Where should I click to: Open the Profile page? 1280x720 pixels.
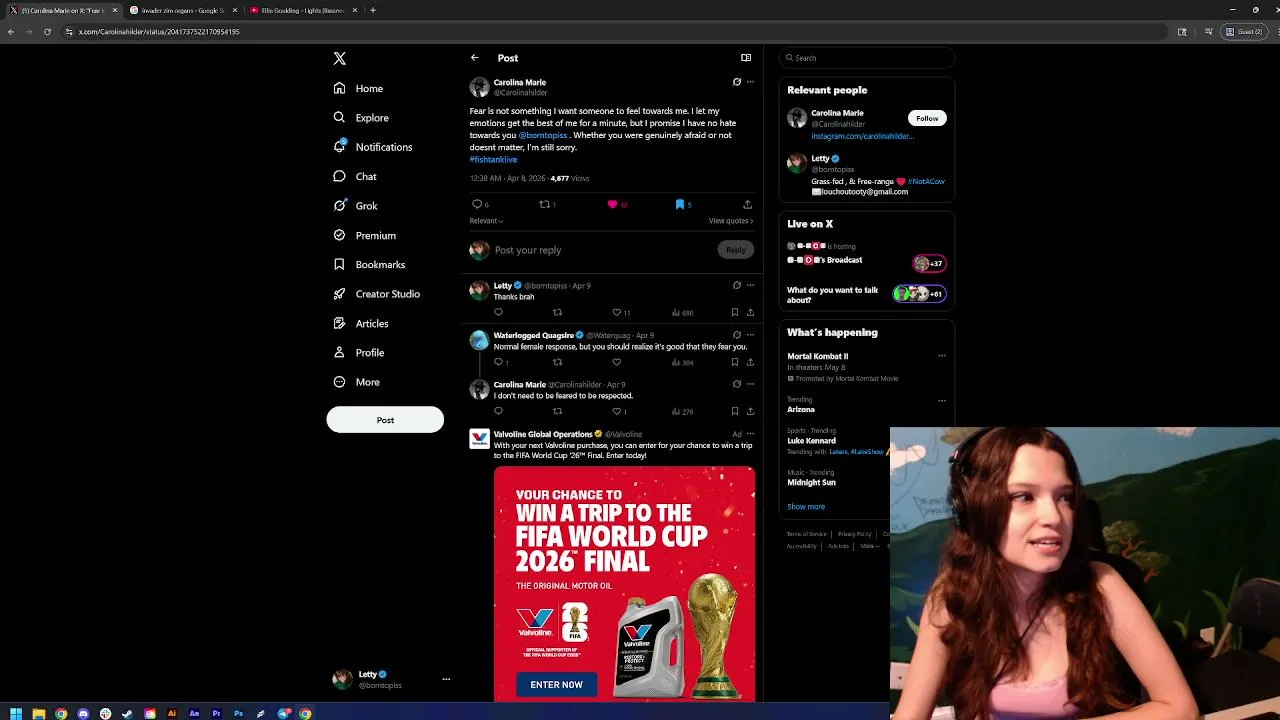(359, 353)
